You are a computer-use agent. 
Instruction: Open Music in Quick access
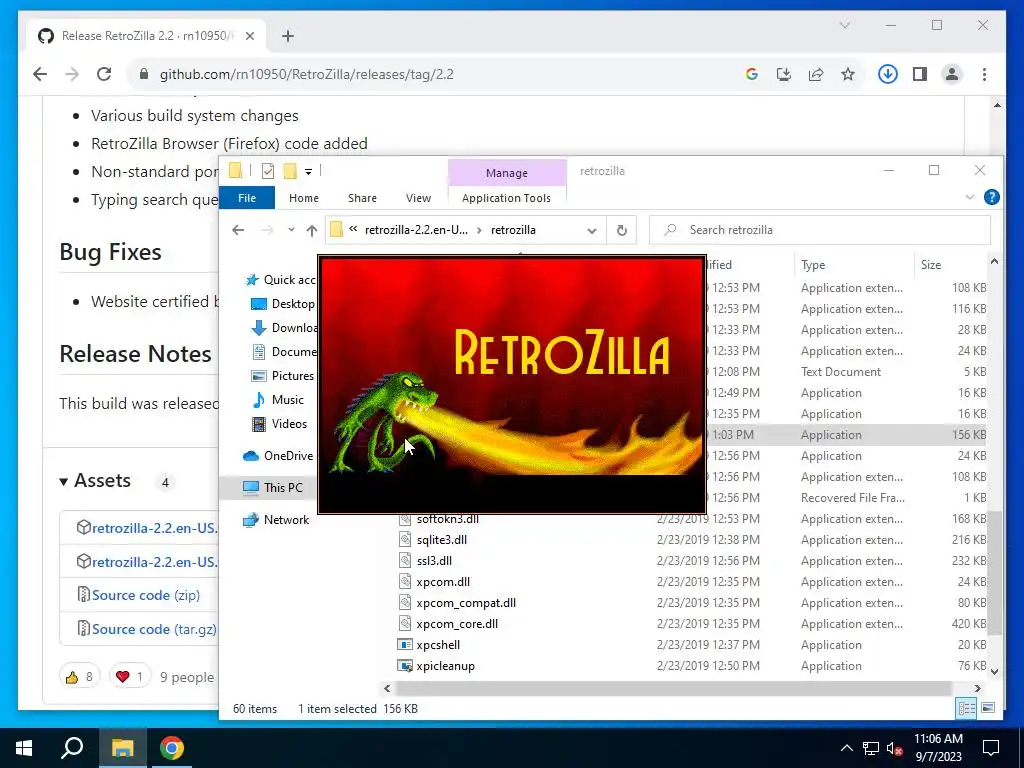click(278, 400)
